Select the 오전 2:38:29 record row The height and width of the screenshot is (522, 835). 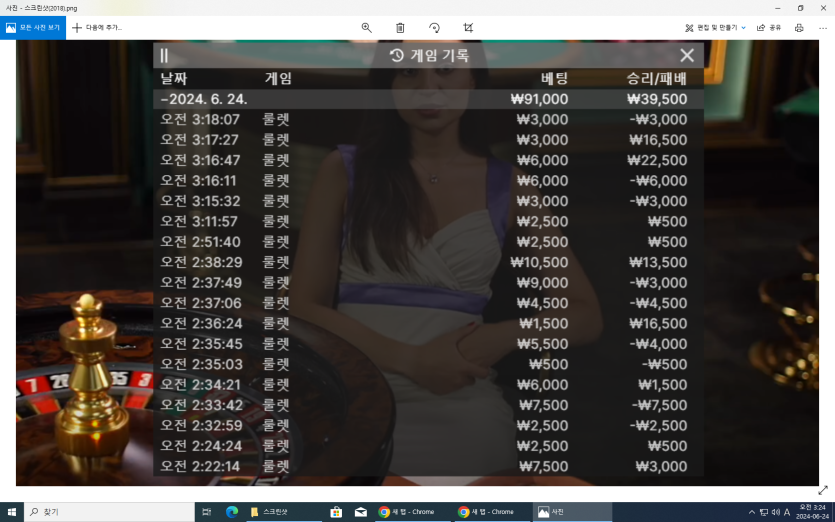428,262
